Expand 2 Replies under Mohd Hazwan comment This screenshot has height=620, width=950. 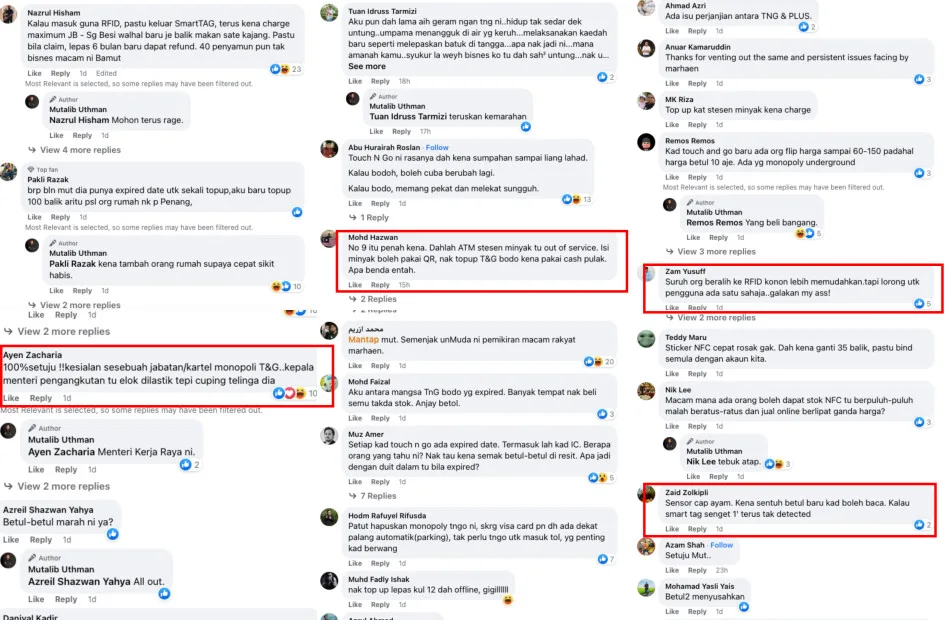[373, 299]
